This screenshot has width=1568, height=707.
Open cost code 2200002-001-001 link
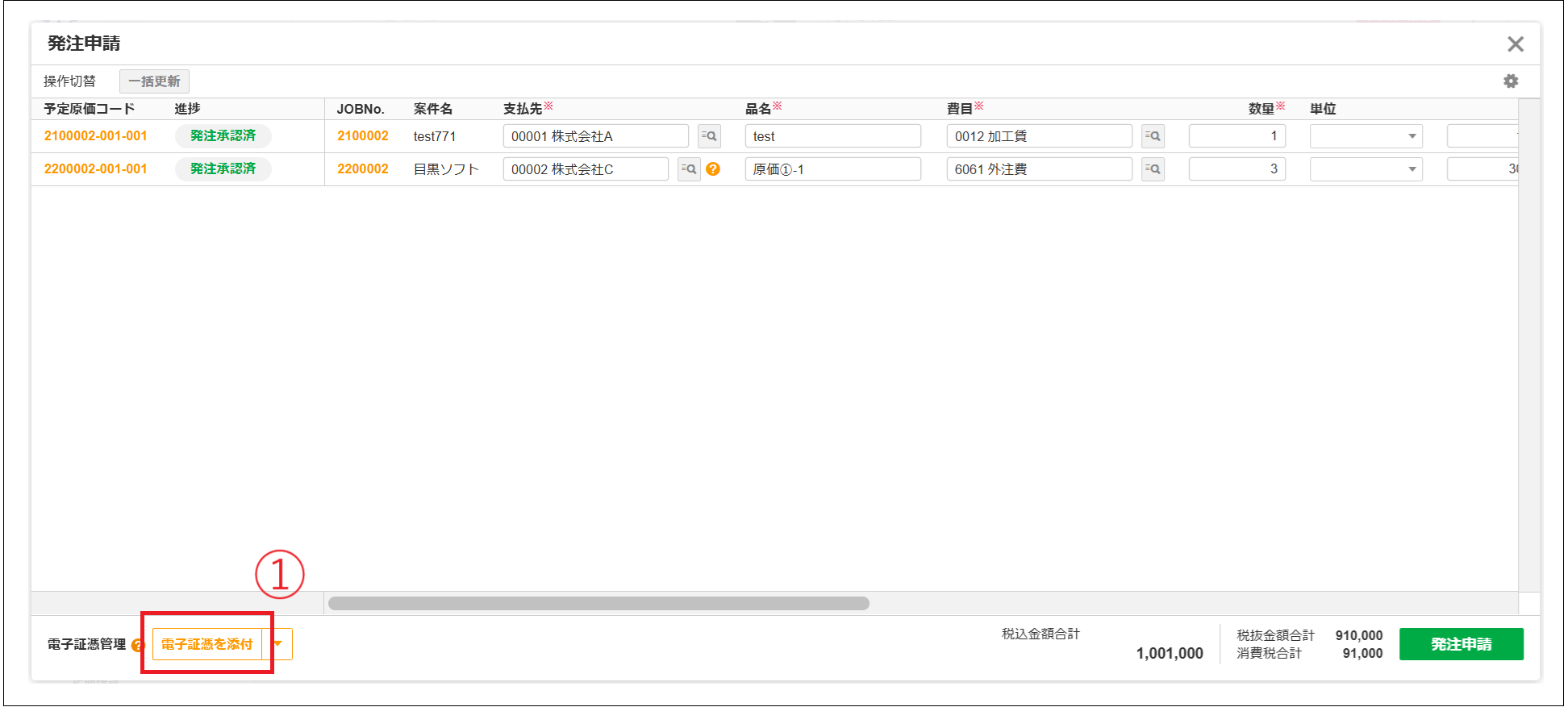[95, 169]
